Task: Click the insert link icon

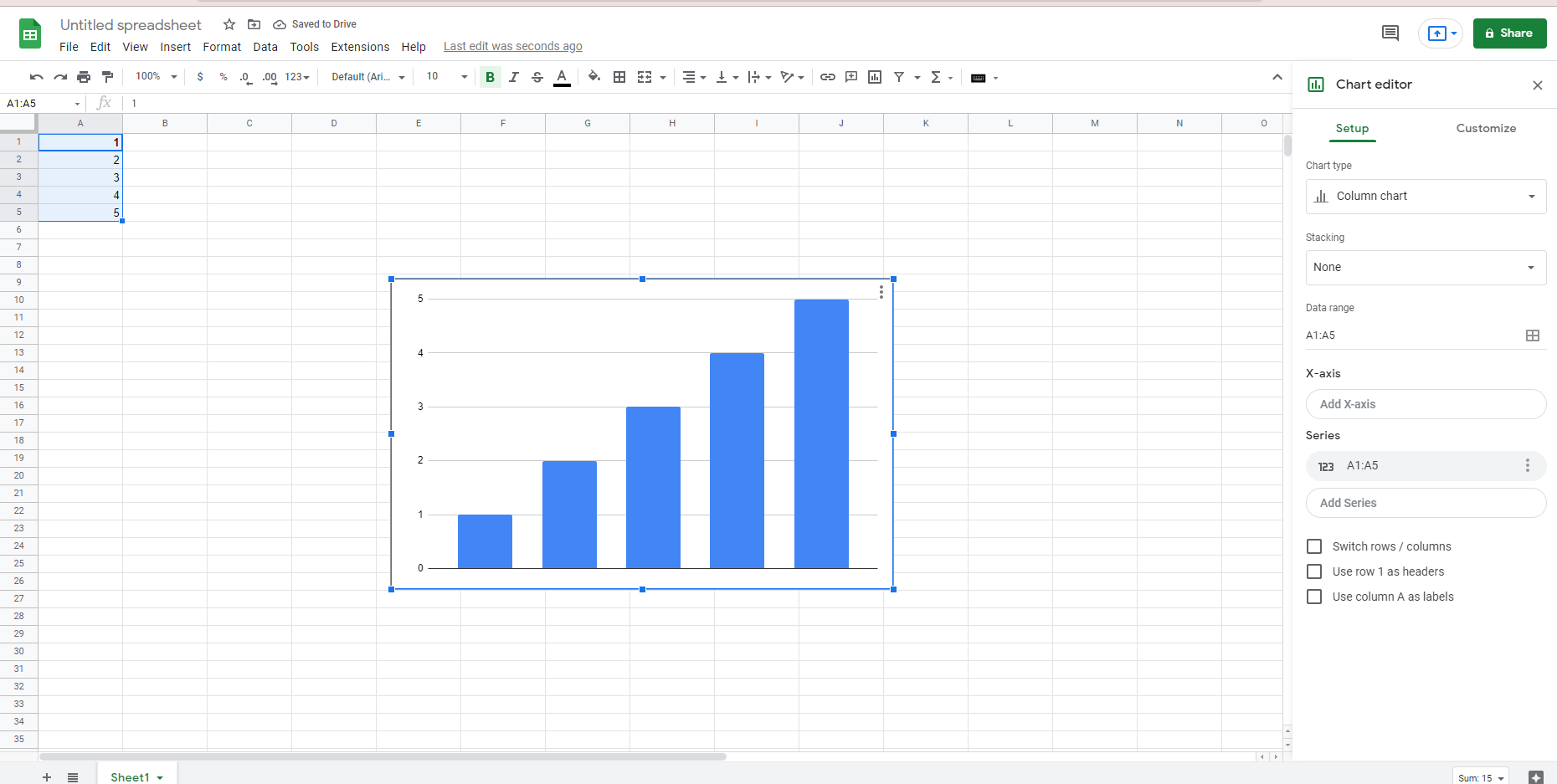Action: pyautogui.click(x=827, y=77)
